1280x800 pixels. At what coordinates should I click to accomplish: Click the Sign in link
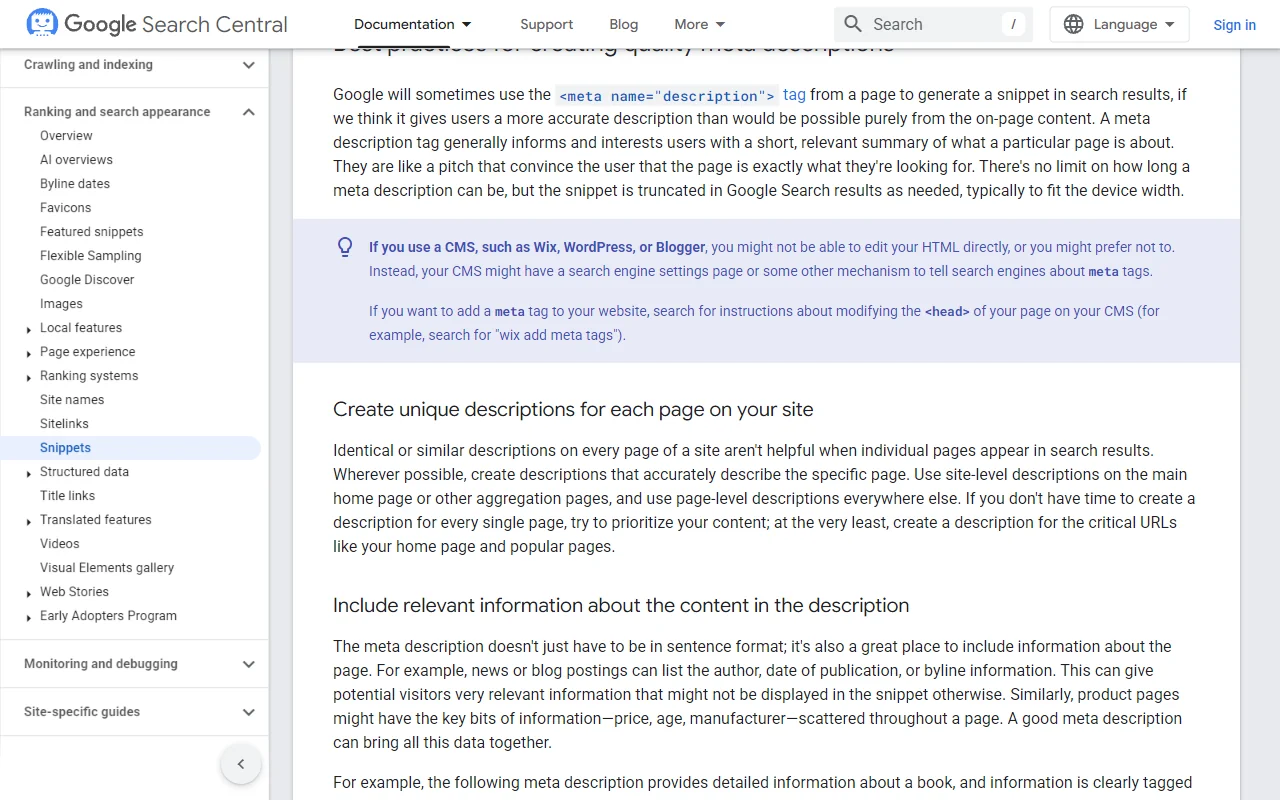[1235, 25]
